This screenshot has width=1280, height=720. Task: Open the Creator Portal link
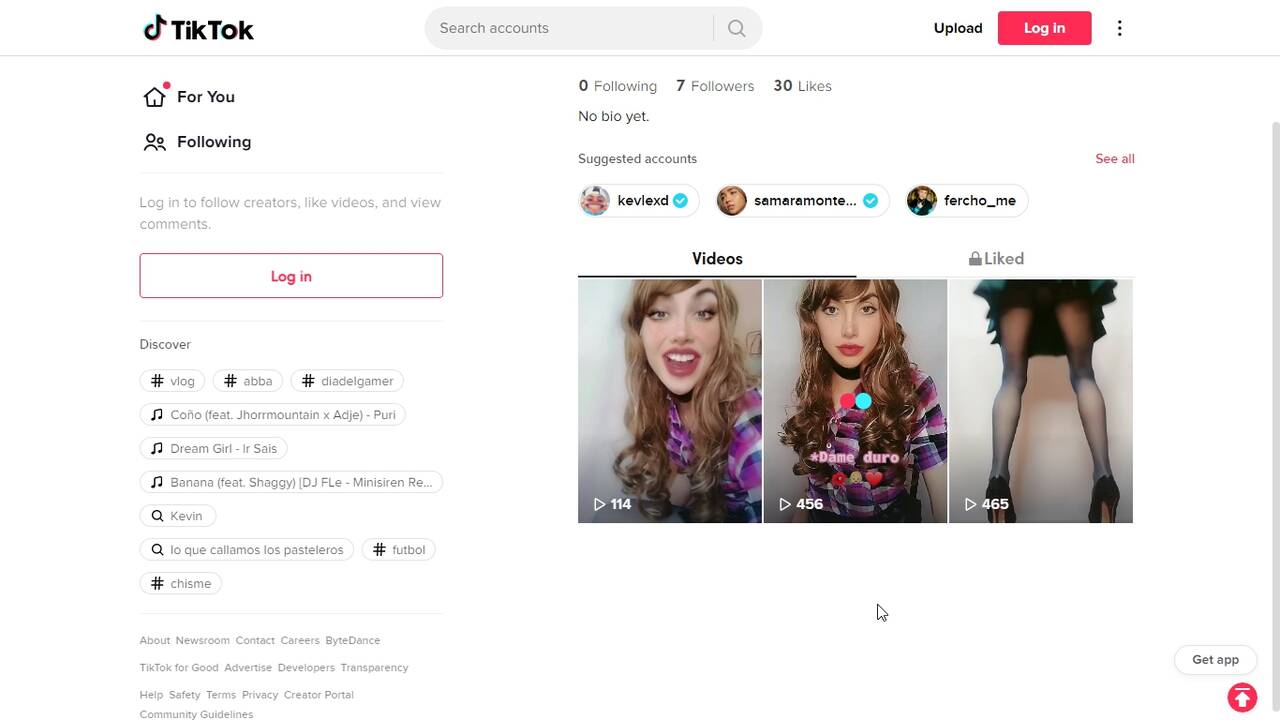[319, 695]
